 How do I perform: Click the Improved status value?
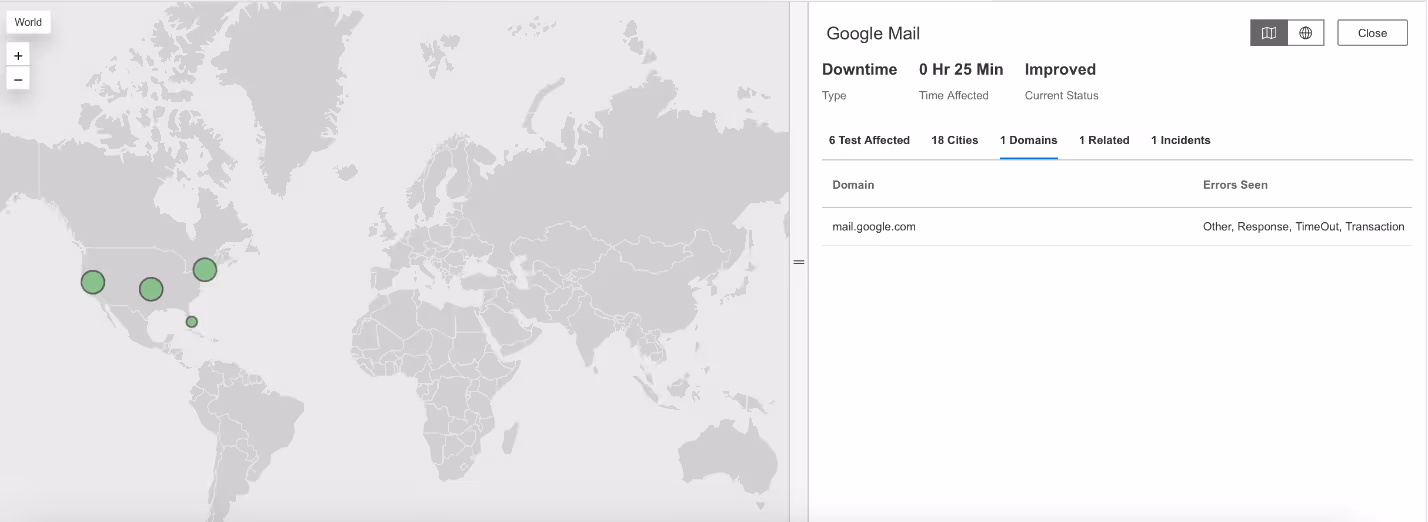1060,69
